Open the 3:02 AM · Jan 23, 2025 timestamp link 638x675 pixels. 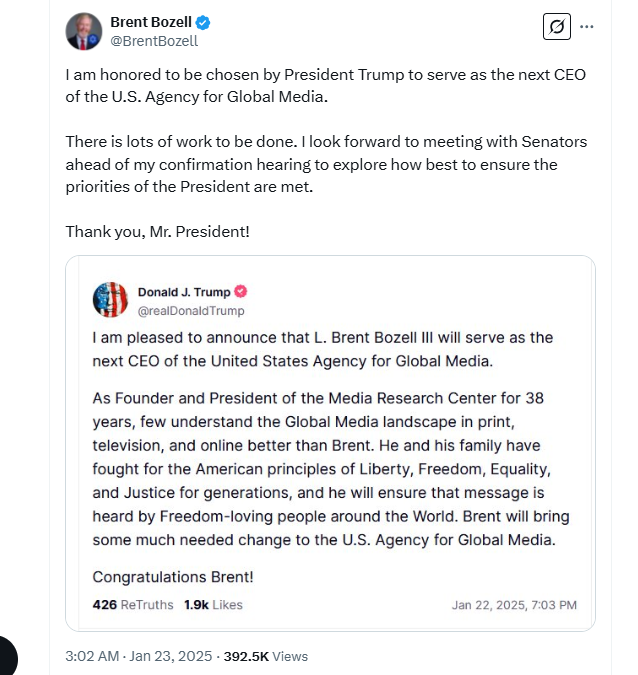click(139, 656)
